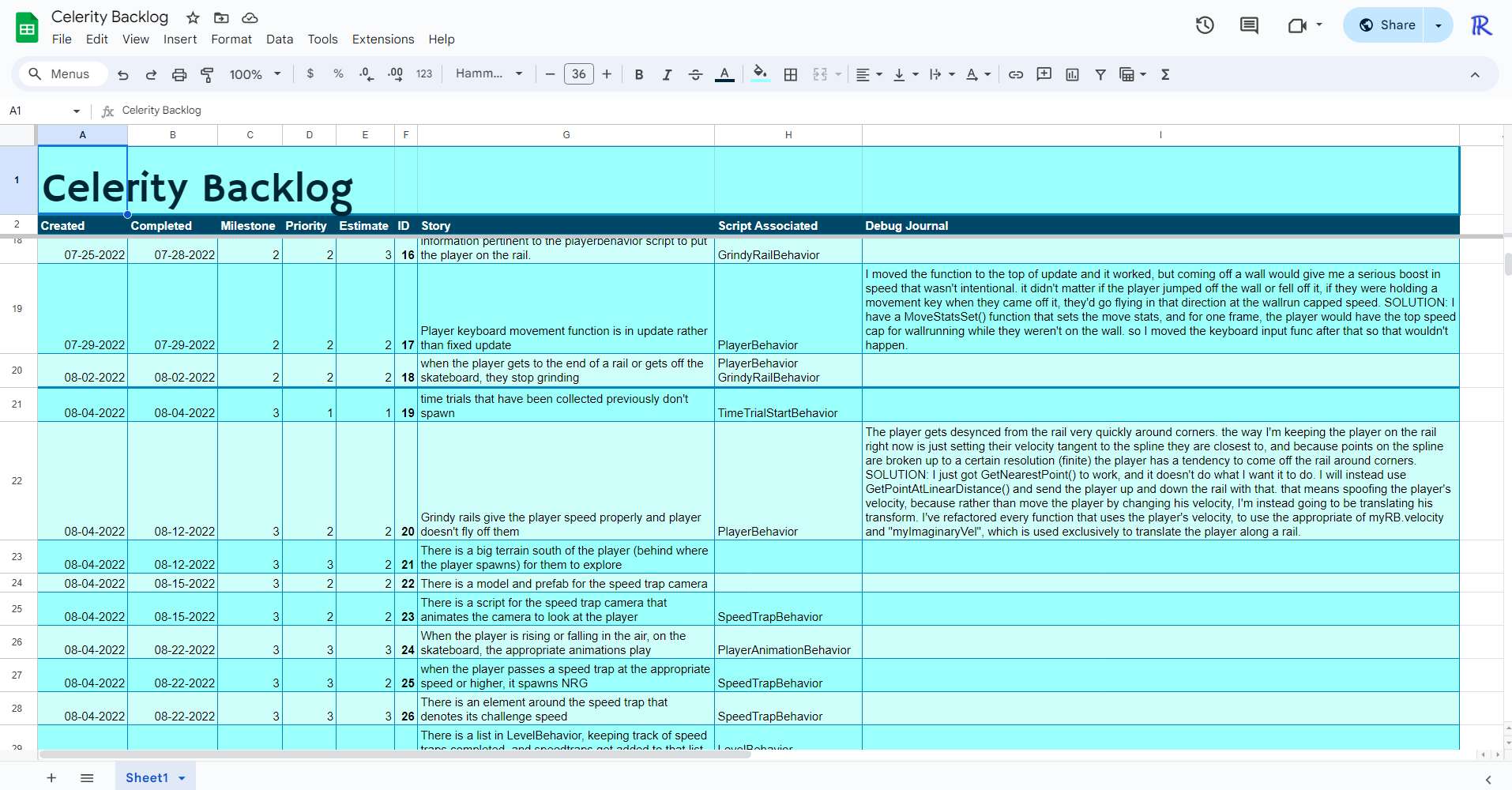Open the Data menu
1512x790 pixels.
(280, 39)
